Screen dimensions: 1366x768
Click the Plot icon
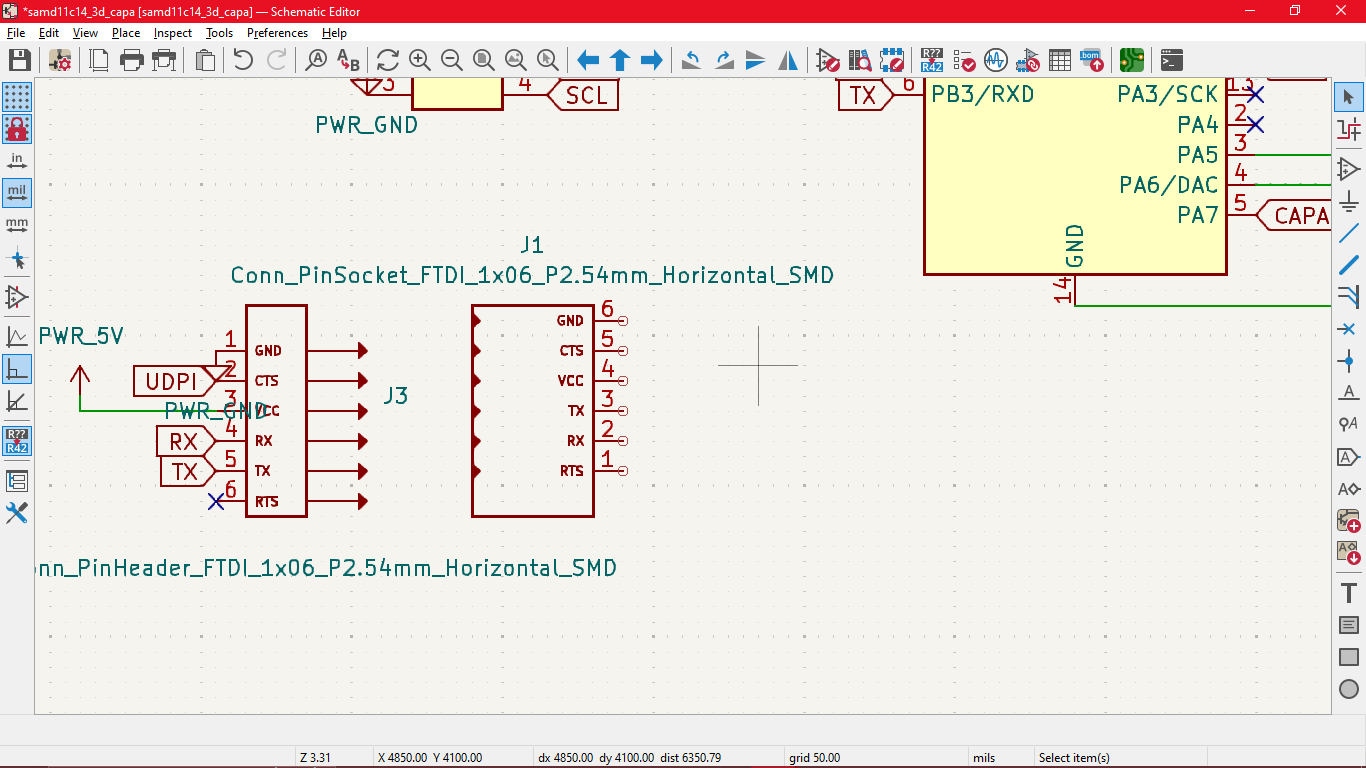(163, 60)
